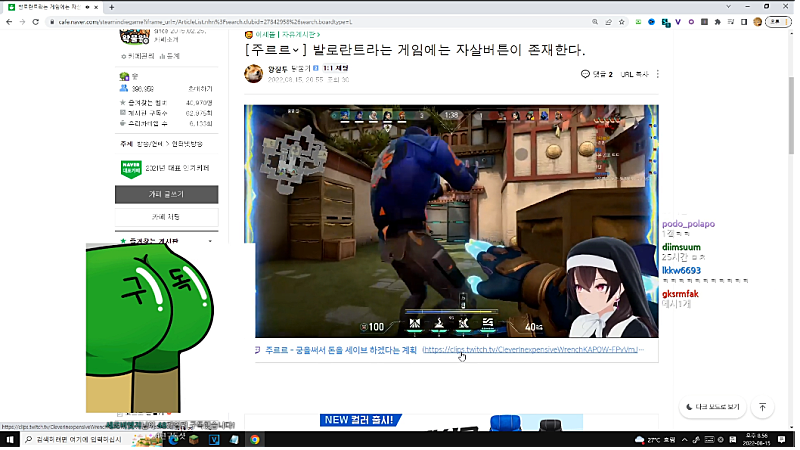The width and height of the screenshot is (800, 450).
Task: Click the browser back arrow
Action: pyautogui.click(x=9, y=22)
